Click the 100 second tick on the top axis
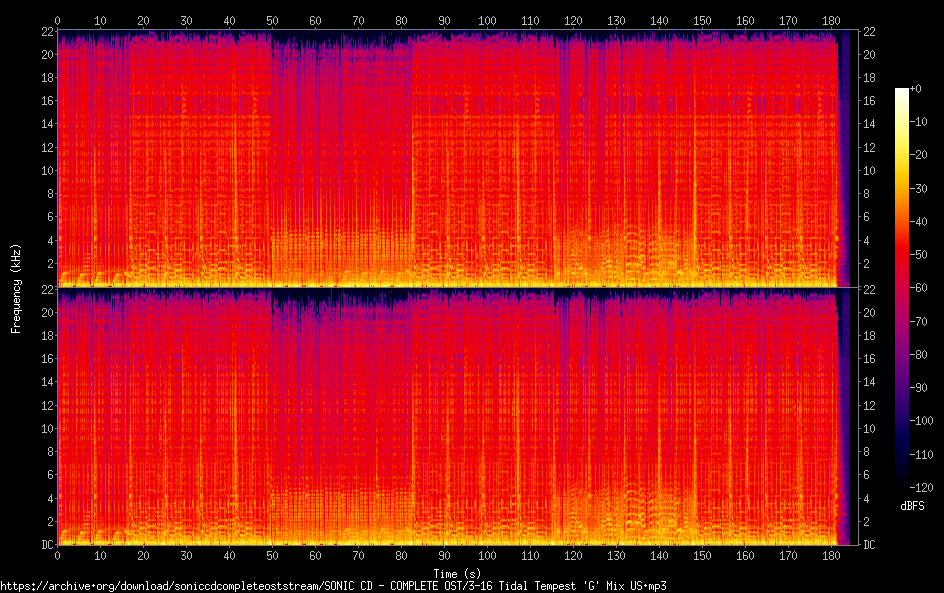Viewport: 944px width, 593px height. [487, 20]
